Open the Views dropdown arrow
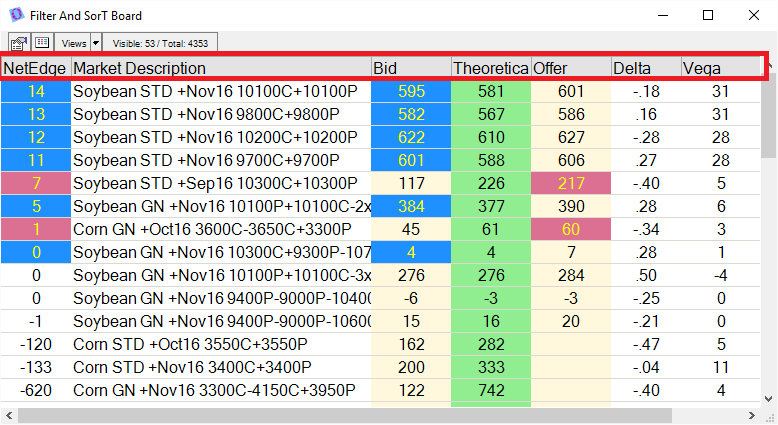This screenshot has height=425, width=778. 96,43
